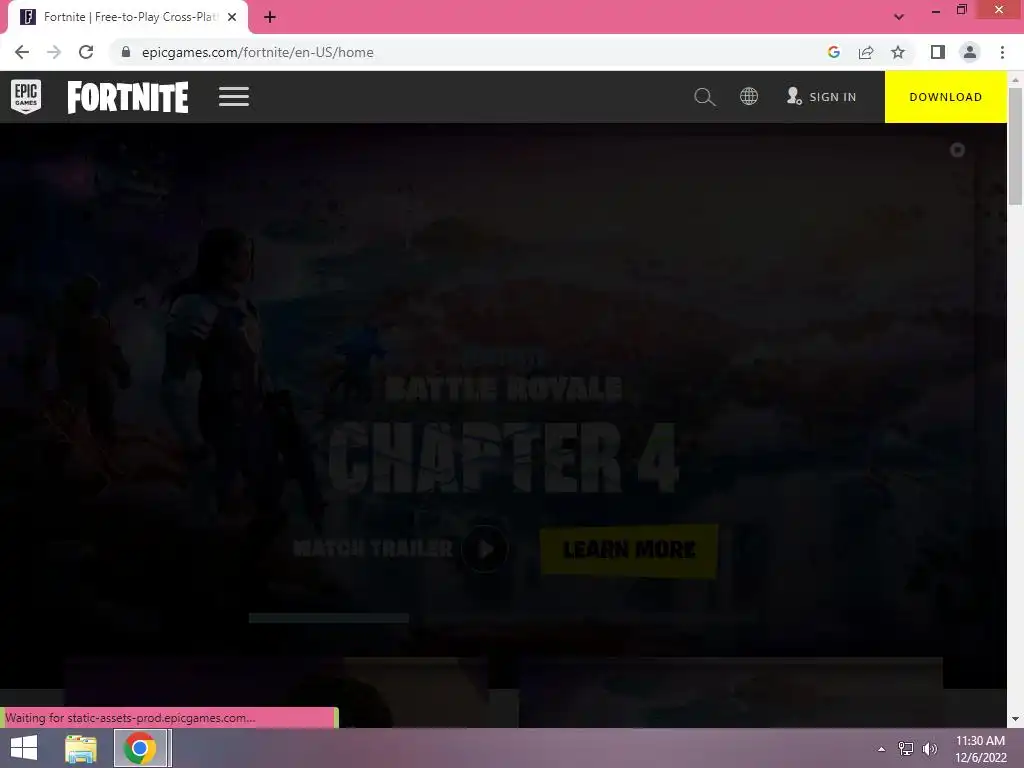Click the scrollbar down arrow
The height and width of the screenshot is (768, 1024).
(x=1015, y=719)
